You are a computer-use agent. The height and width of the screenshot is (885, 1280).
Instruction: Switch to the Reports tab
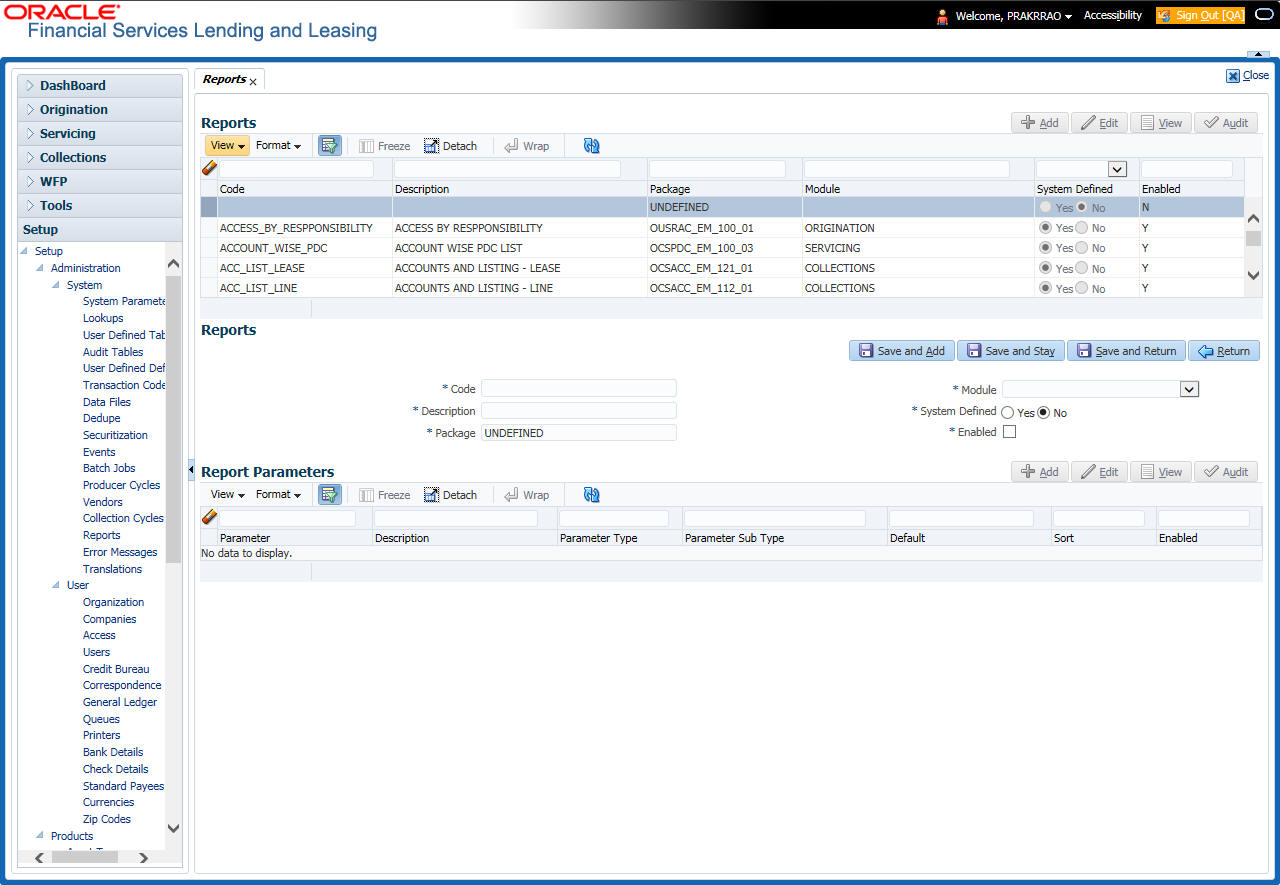[224, 80]
